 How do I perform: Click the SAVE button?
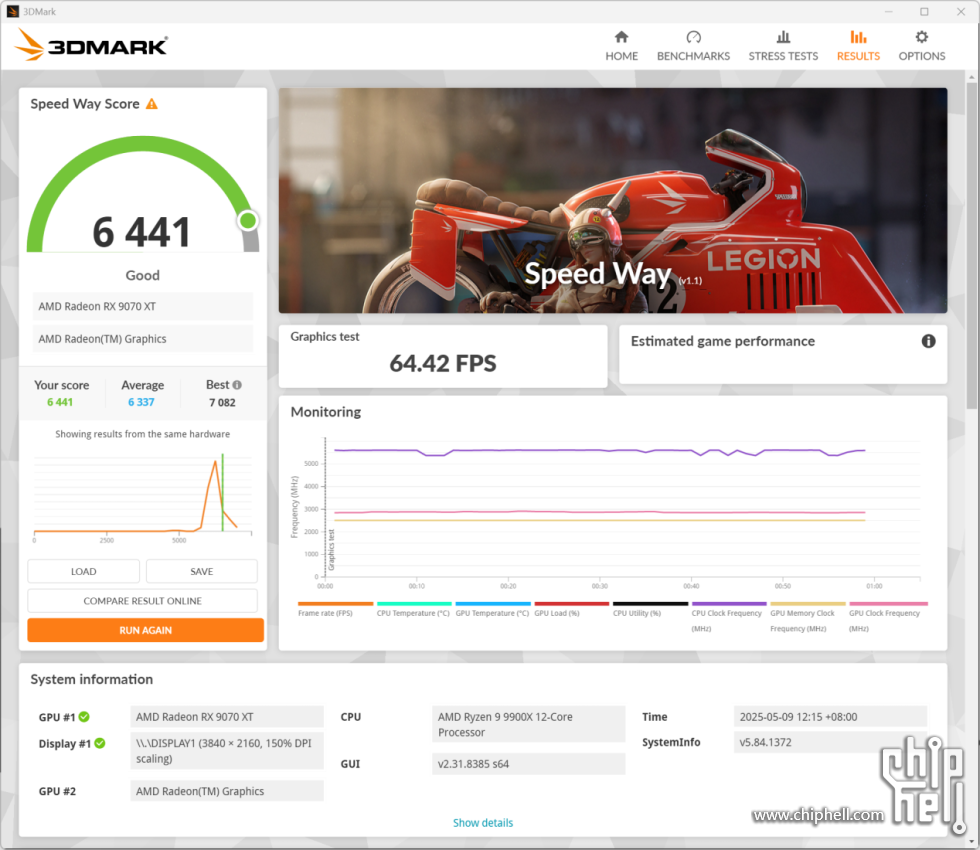click(201, 571)
